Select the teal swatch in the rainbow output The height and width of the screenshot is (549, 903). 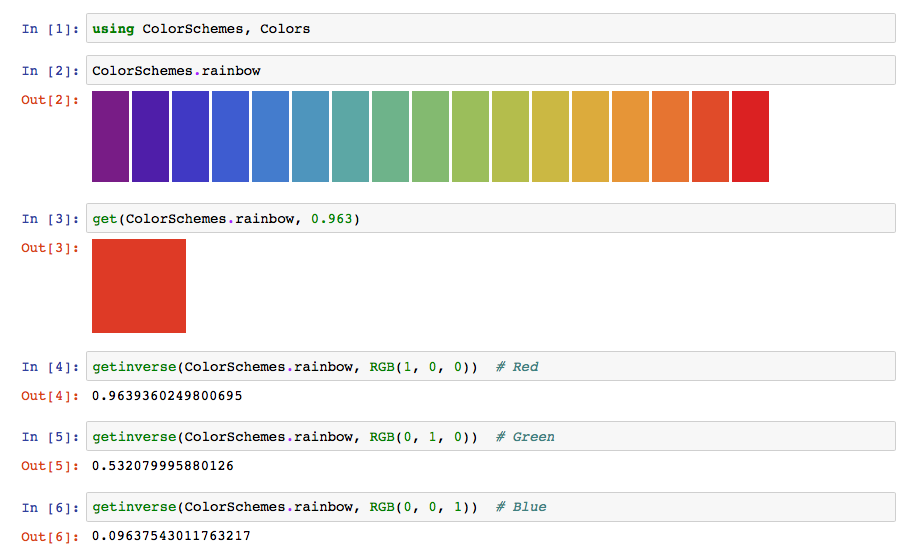click(350, 137)
